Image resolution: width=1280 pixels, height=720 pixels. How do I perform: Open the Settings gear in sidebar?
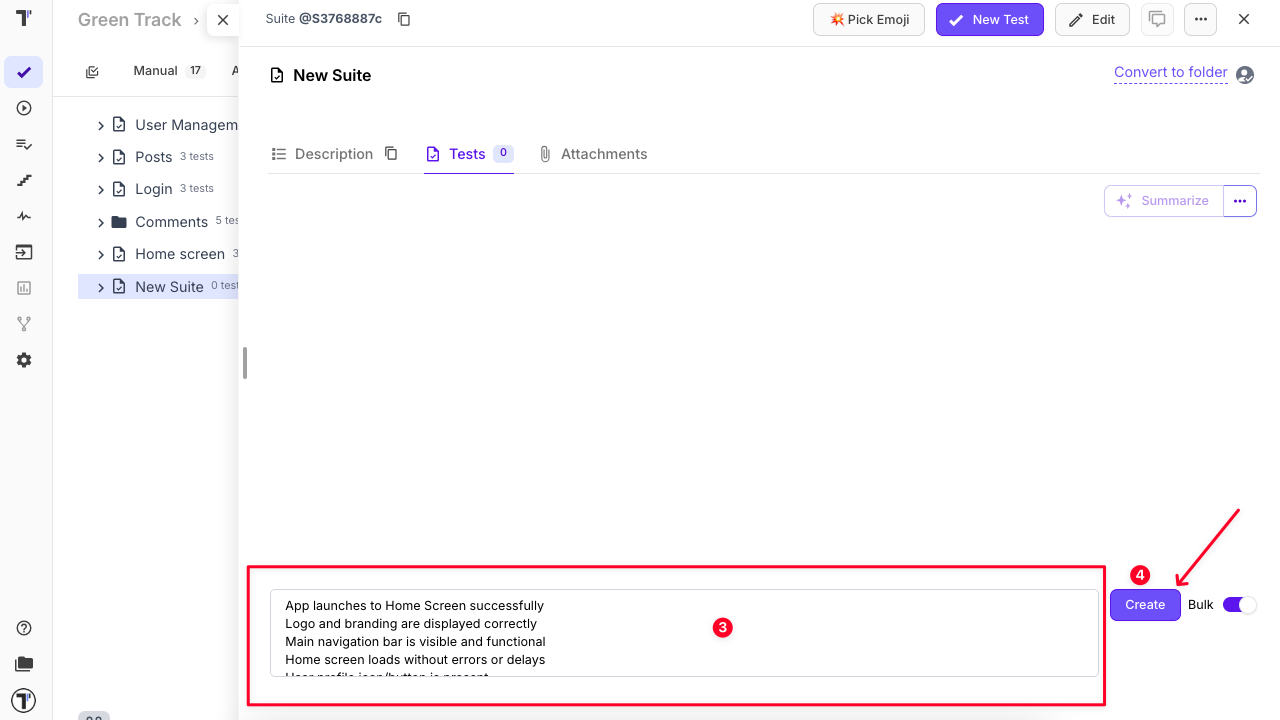point(24,360)
